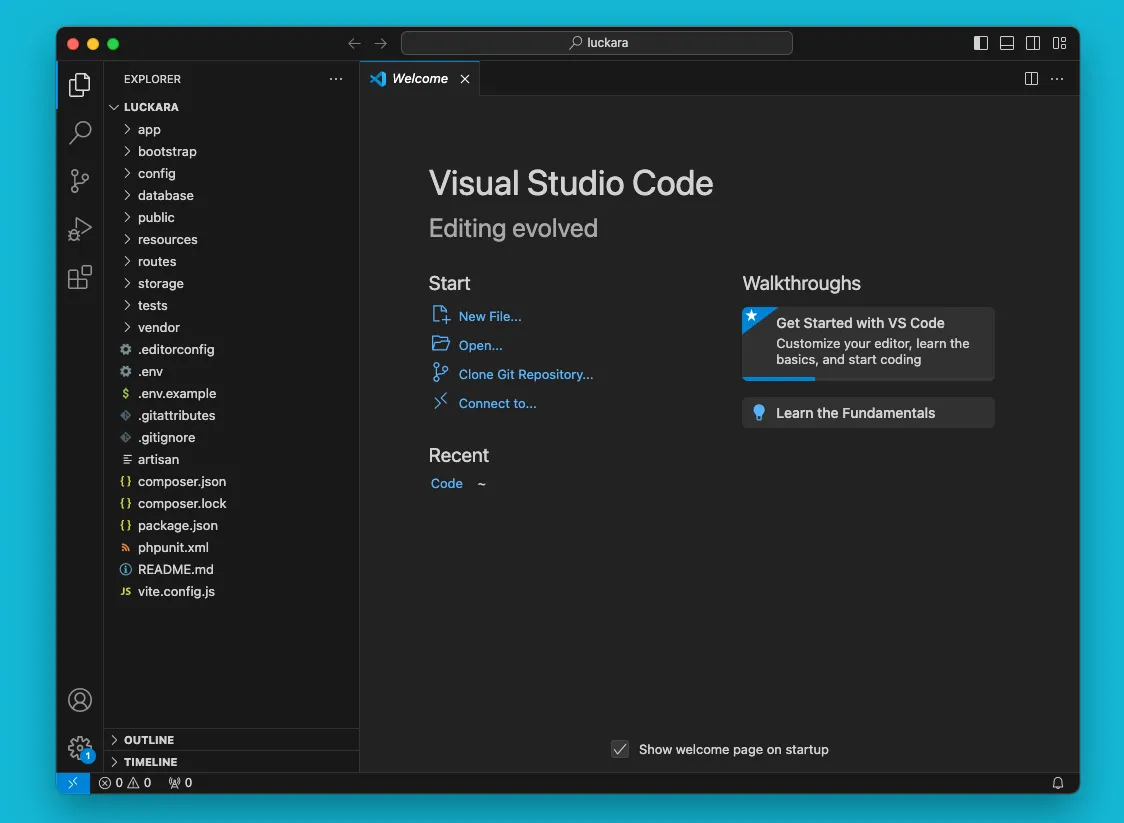Click the Clone Git Repository link
Image resolution: width=1124 pixels, height=823 pixels.
pos(525,374)
